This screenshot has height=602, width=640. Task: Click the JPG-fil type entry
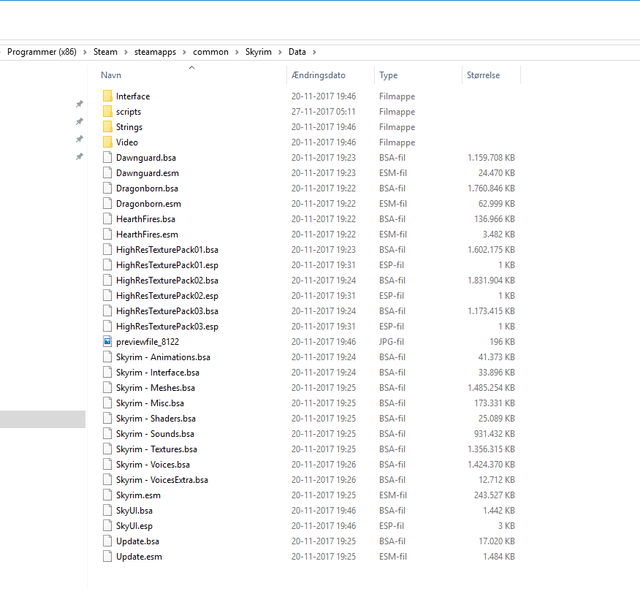(391, 342)
